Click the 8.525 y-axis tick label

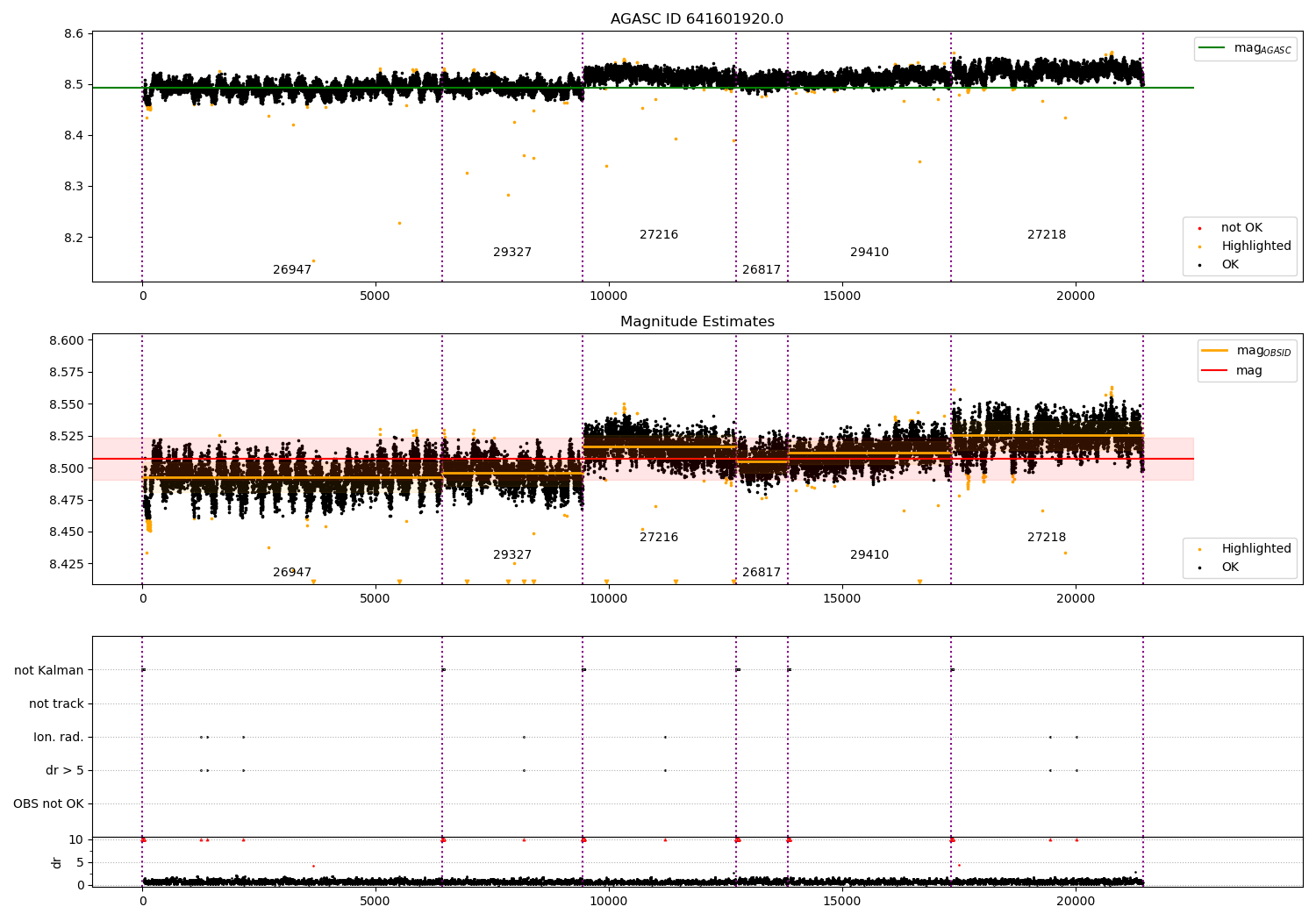[x=67, y=437]
